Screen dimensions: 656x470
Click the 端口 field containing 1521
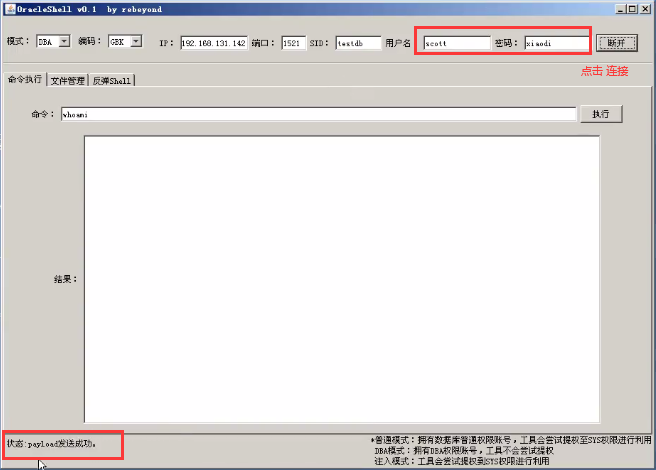pyautogui.click(x=293, y=43)
